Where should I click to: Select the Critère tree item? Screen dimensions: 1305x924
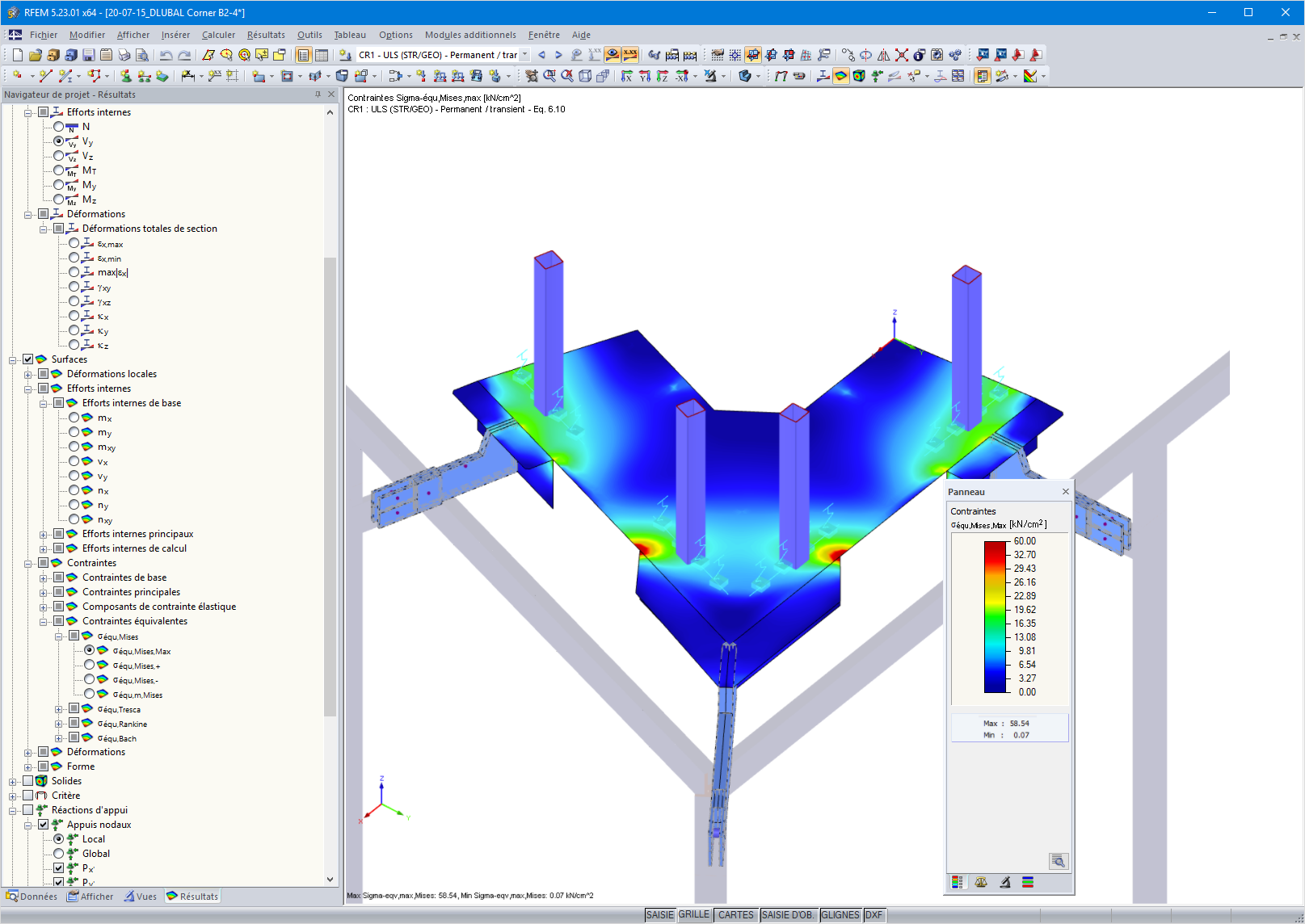(65, 796)
